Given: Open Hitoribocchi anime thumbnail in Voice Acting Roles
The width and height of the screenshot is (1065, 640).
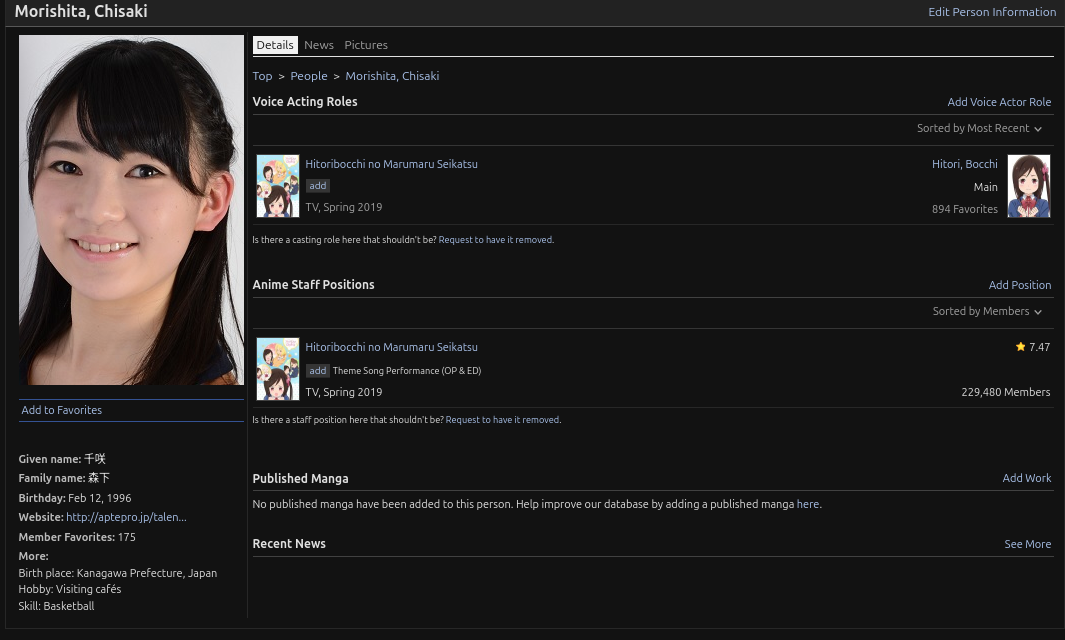Looking at the screenshot, I should pyautogui.click(x=278, y=186).
